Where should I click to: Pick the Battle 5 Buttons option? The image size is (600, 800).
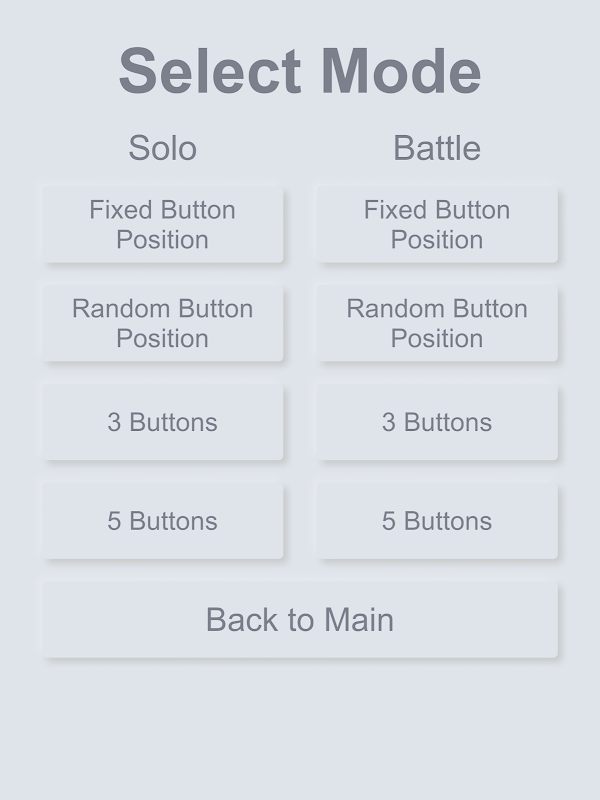coord(437,521)
